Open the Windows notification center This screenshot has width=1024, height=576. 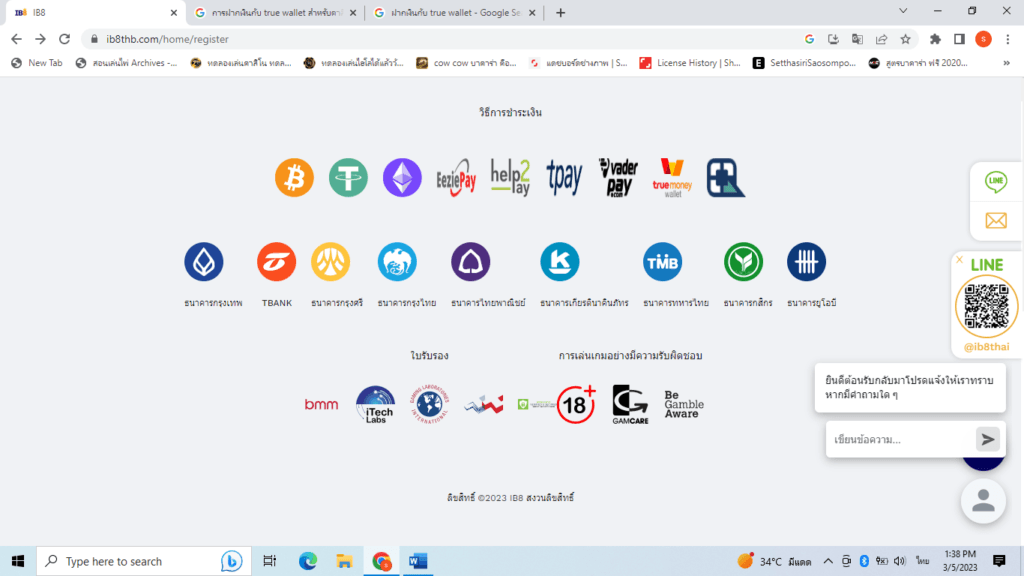pyautogui.click(x=999, y=561)
